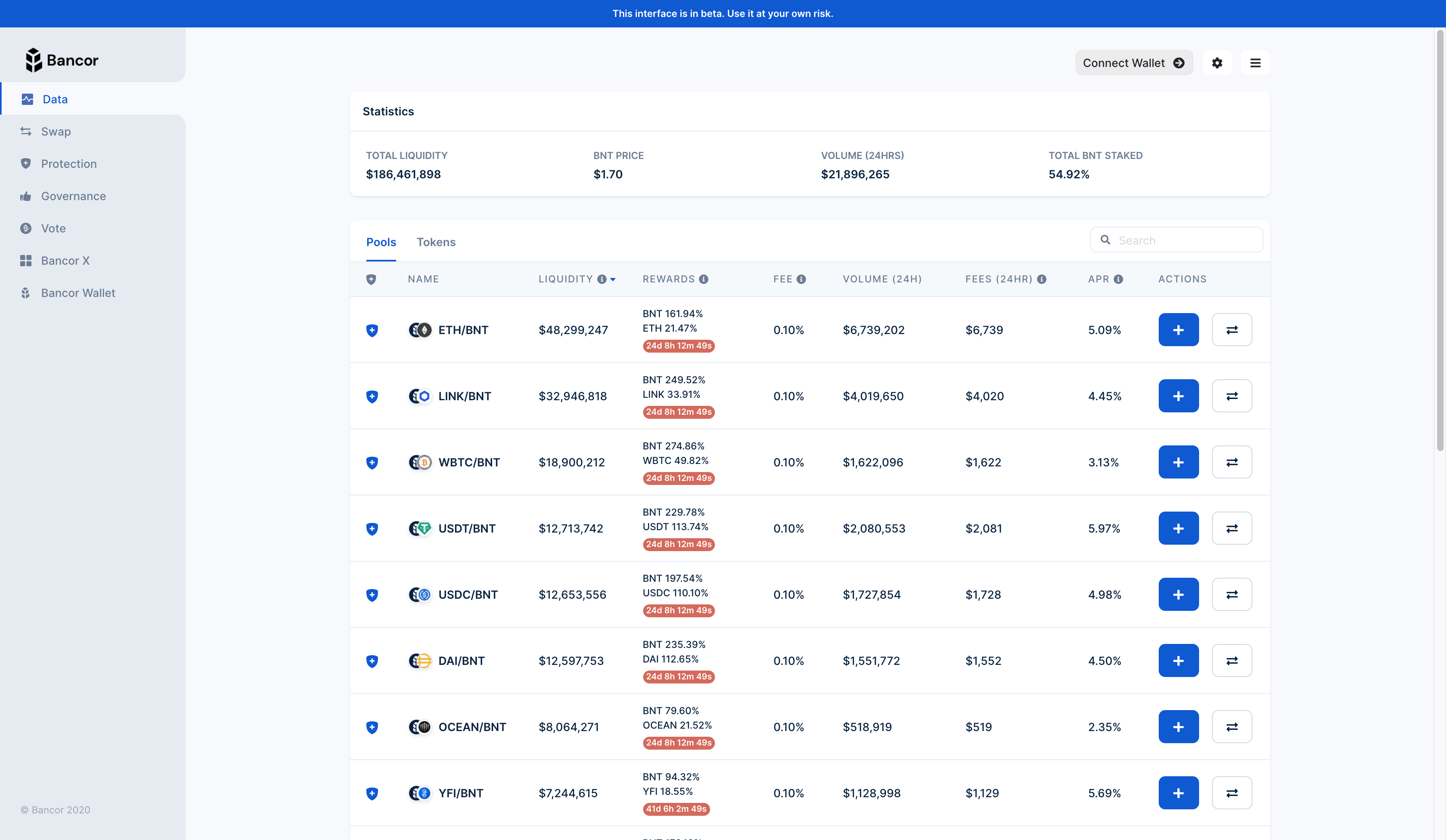Click the $48,299,247 liquidity value

[573, 330]
